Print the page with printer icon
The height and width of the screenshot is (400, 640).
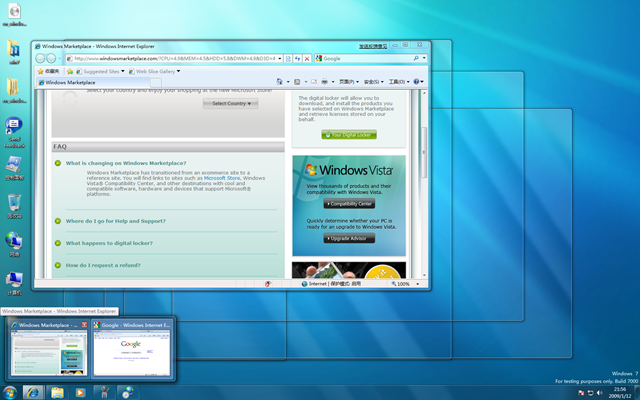pyautogui.click(x=324, y=82)
